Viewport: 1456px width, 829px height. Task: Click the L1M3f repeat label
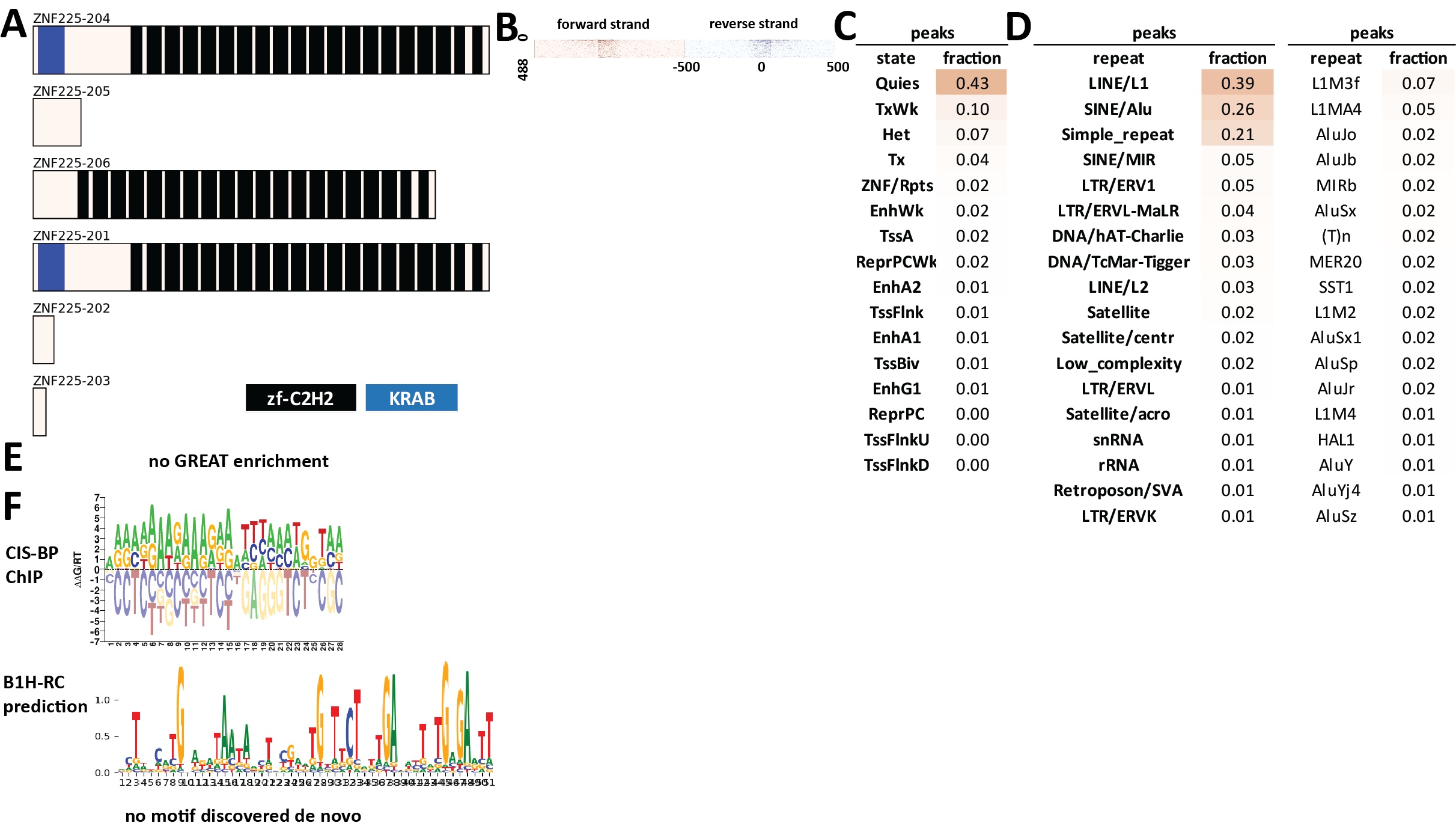(x=1335, y=84)
